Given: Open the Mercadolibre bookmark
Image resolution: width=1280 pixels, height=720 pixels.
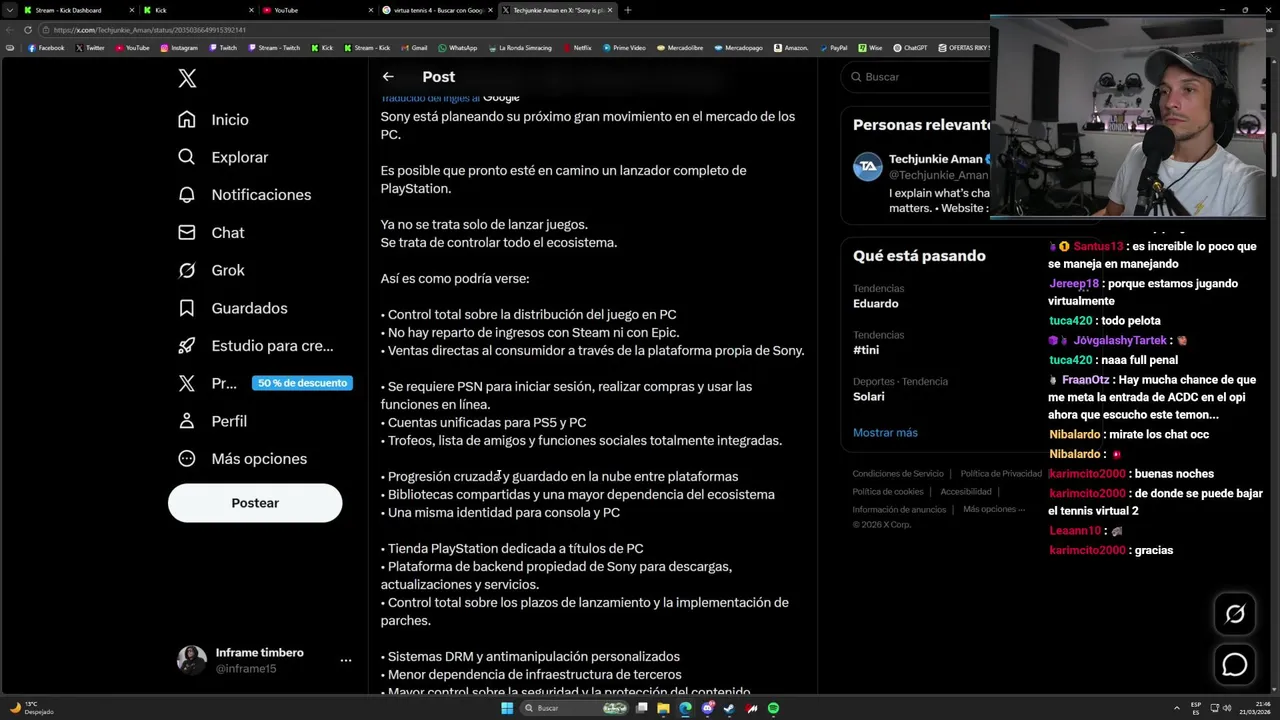Looking at the screenshot, I should click(x=680, y=47).
